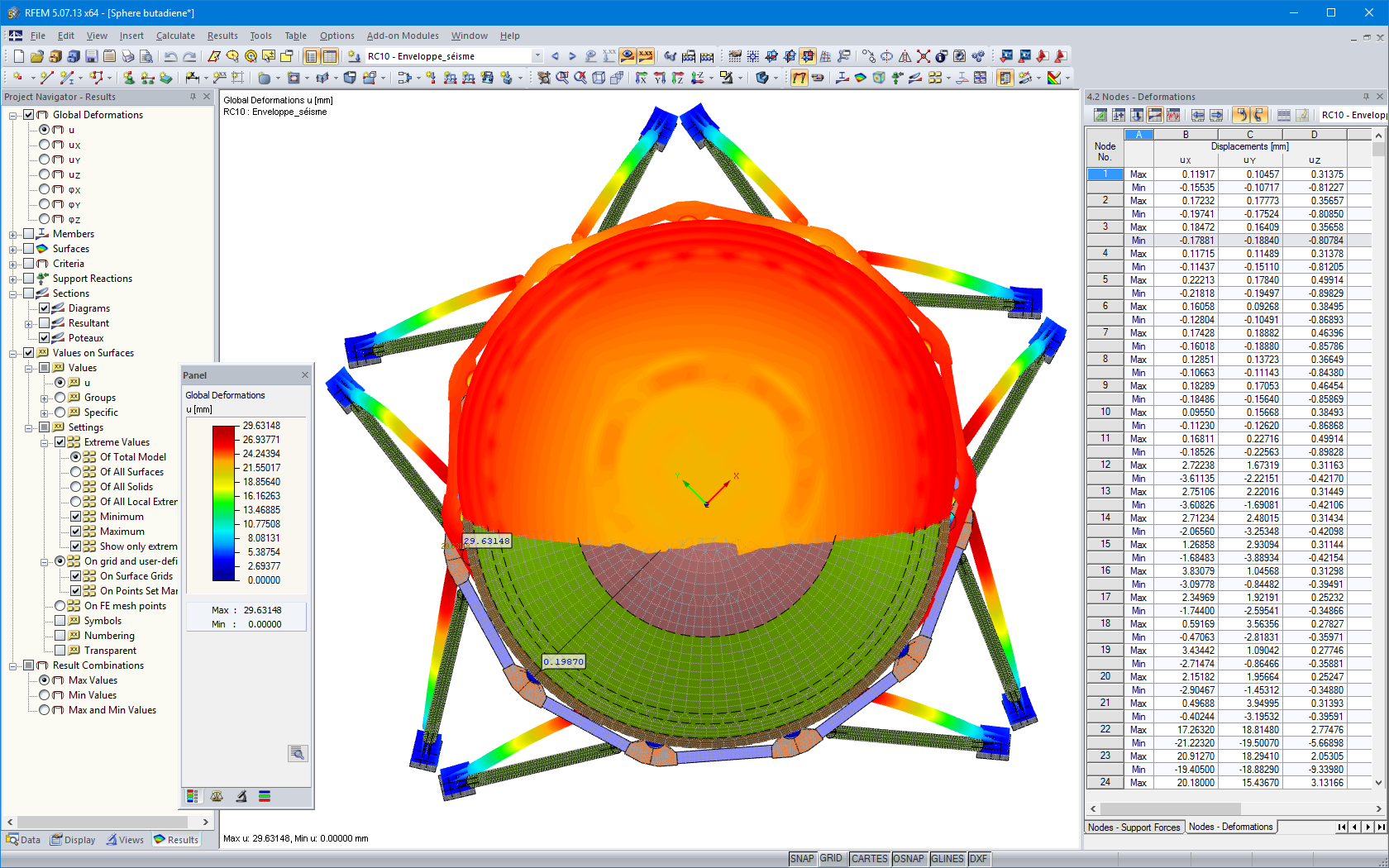This screenshot has width=1389, height=868.
Task: Open a new model with the New icon
Action: click(18, 56)
